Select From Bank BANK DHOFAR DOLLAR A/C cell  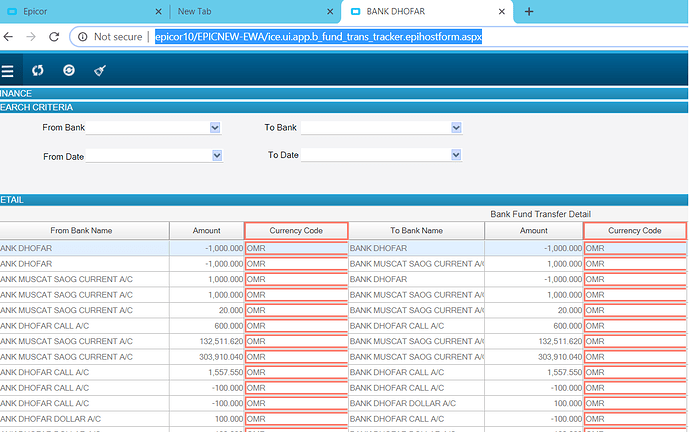(84, 419)
